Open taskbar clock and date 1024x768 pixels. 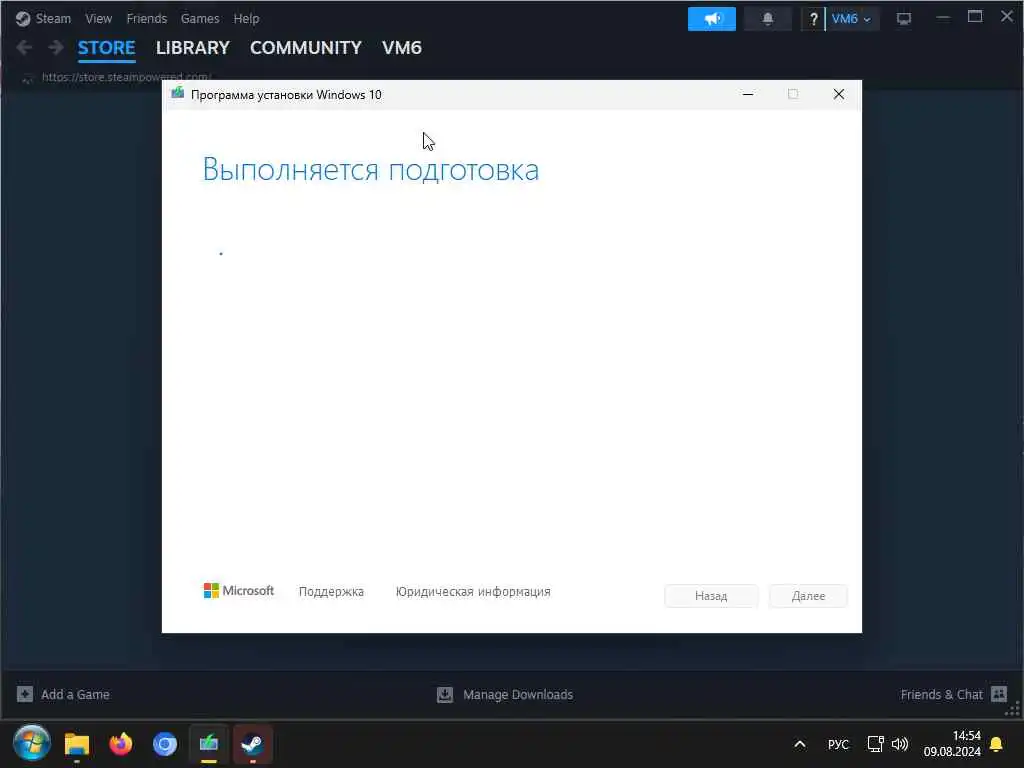click(952, 744)
